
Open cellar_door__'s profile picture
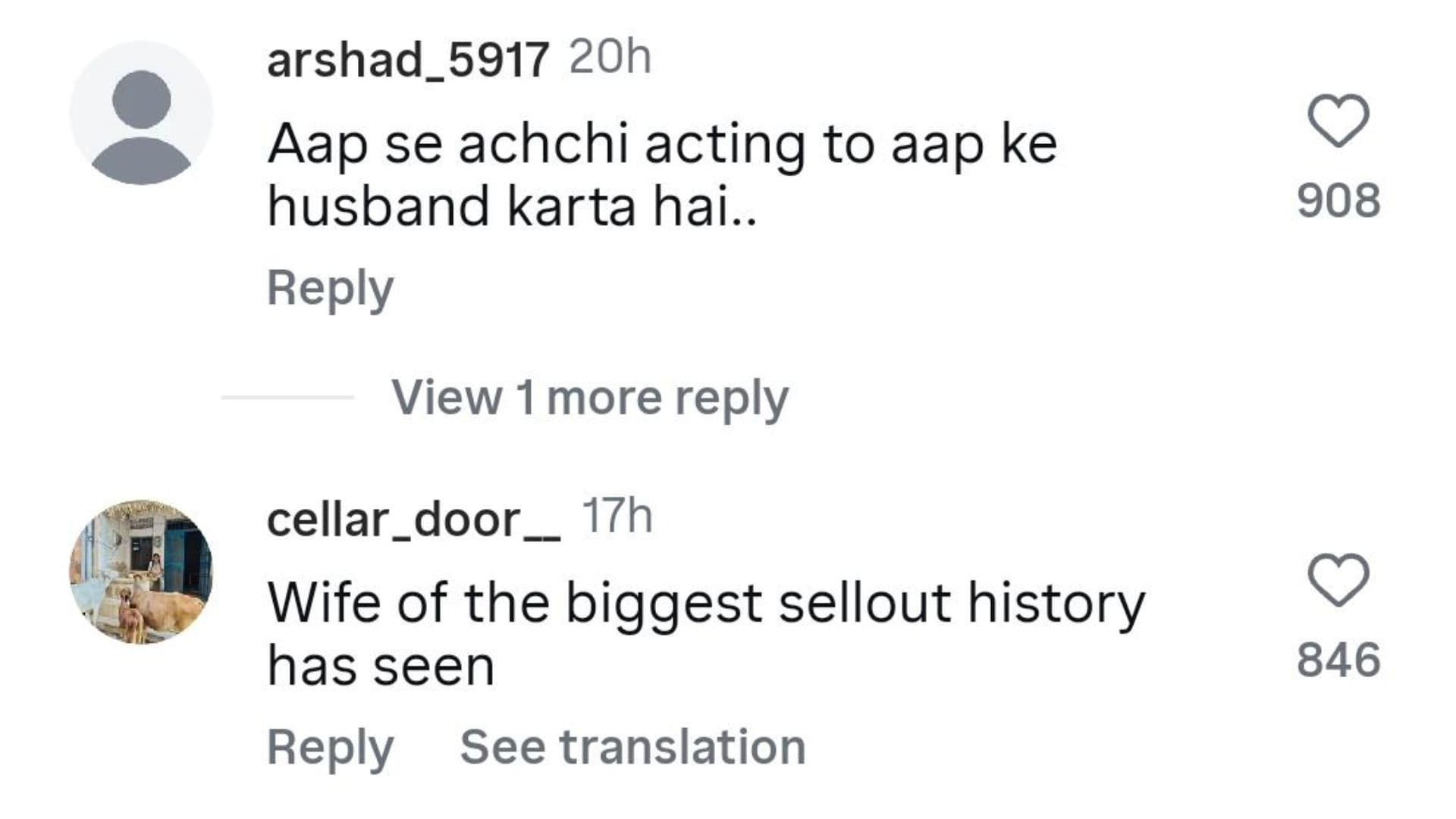[141, 572]
